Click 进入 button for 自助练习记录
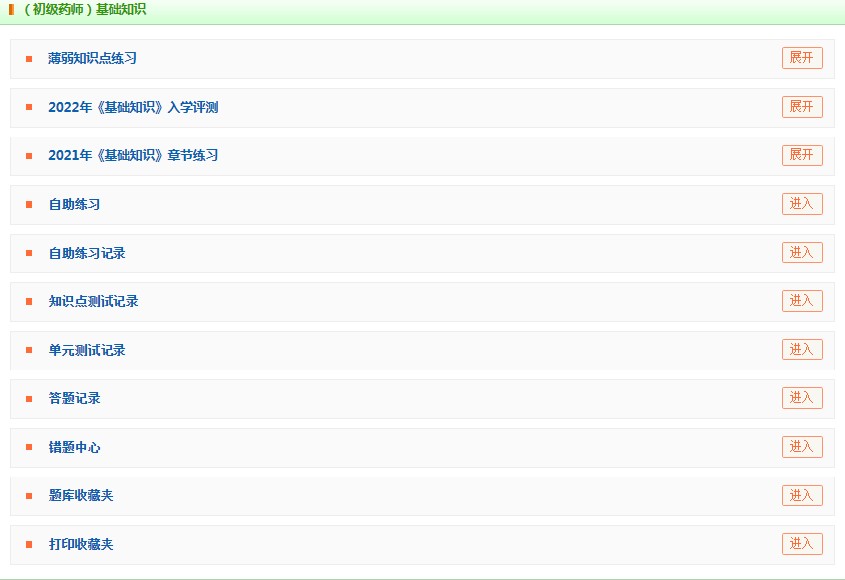The image size is (845, 580). click(x=802, y=253)
